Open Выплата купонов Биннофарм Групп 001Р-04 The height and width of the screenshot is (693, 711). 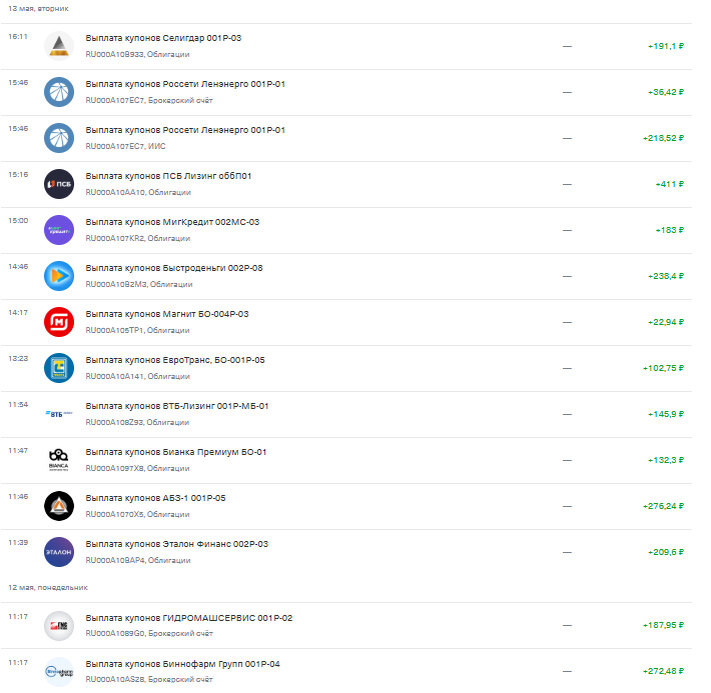click(346, 671)
